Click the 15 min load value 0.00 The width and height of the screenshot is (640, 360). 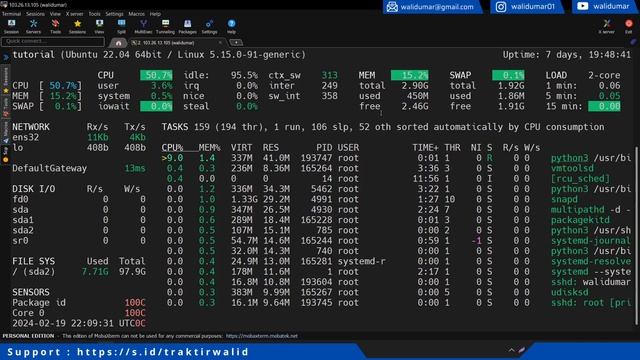click(x=604, y=106)
